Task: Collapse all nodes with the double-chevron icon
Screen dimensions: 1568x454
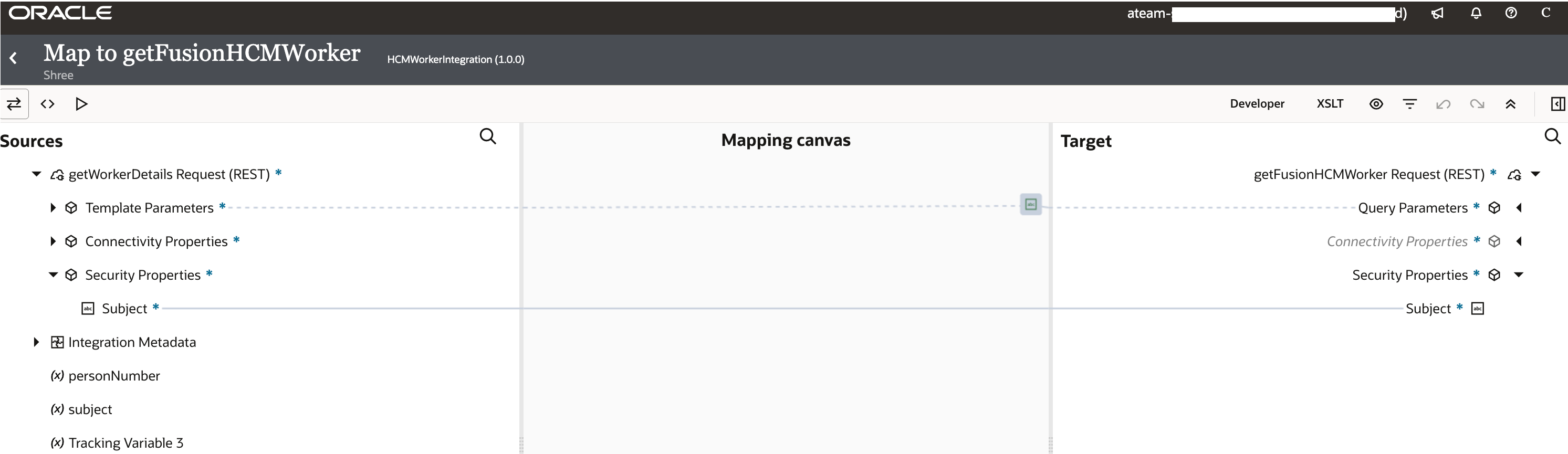Action: [x=1511, y=103]
